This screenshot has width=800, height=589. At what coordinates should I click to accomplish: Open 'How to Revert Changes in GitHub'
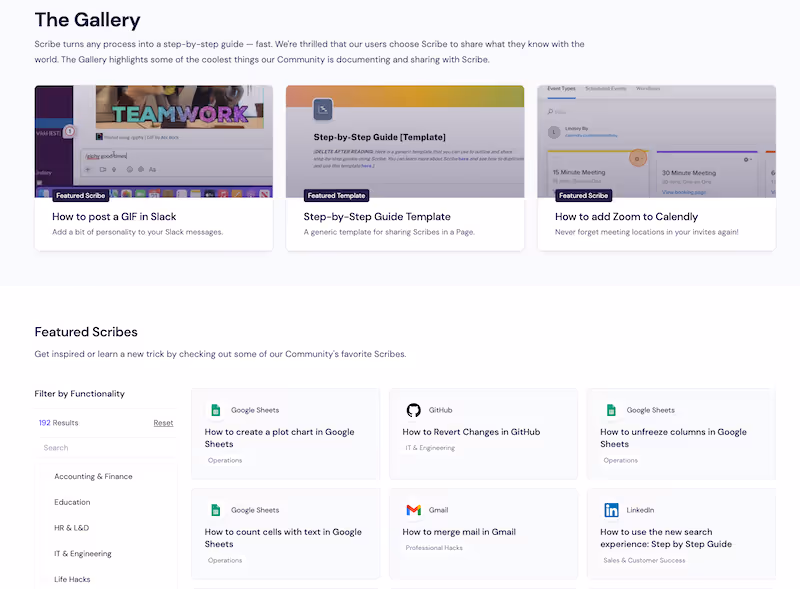click(471, 432)
